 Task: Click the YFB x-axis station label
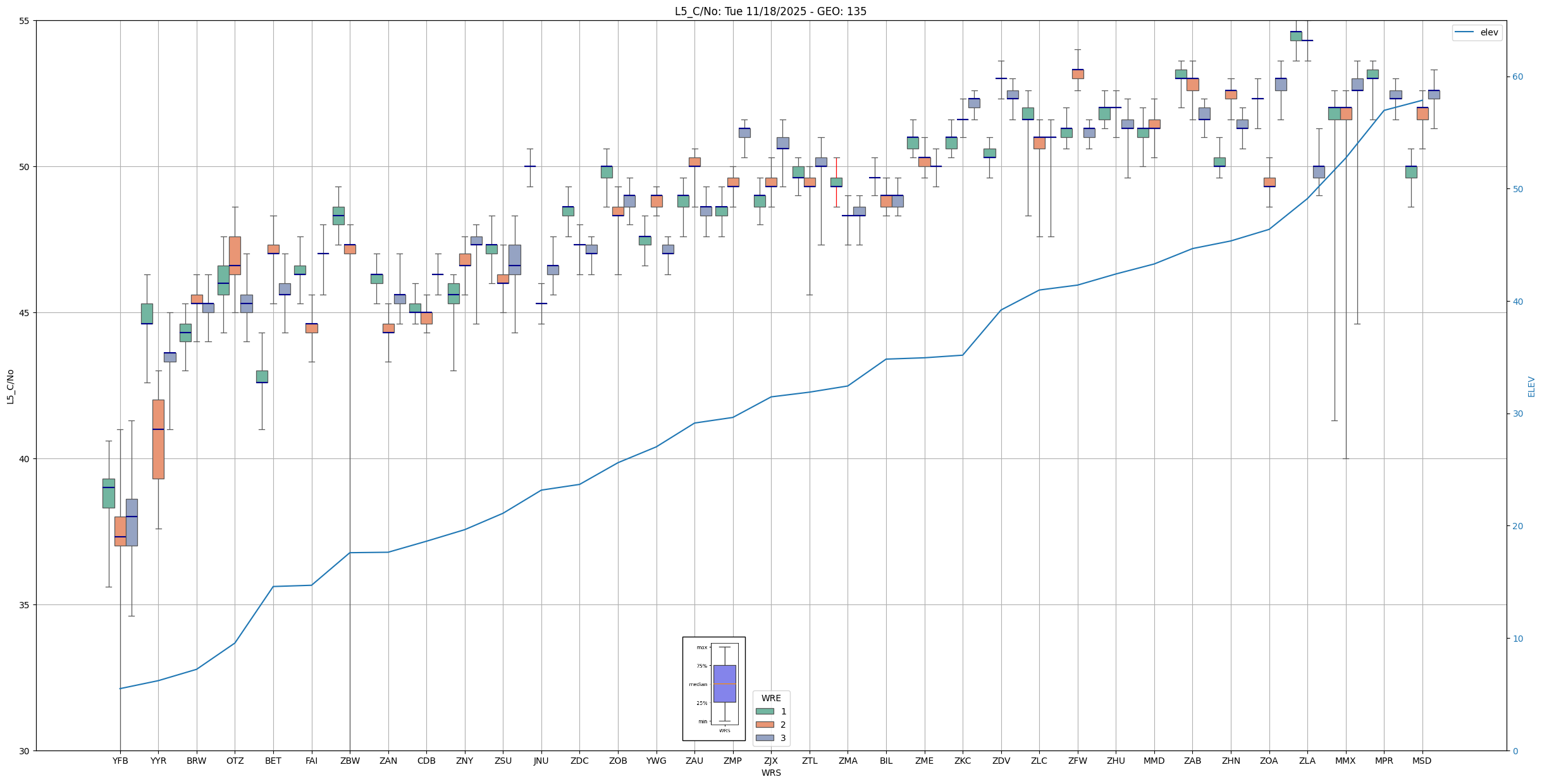pyautogui.click(x=120, y=761)
